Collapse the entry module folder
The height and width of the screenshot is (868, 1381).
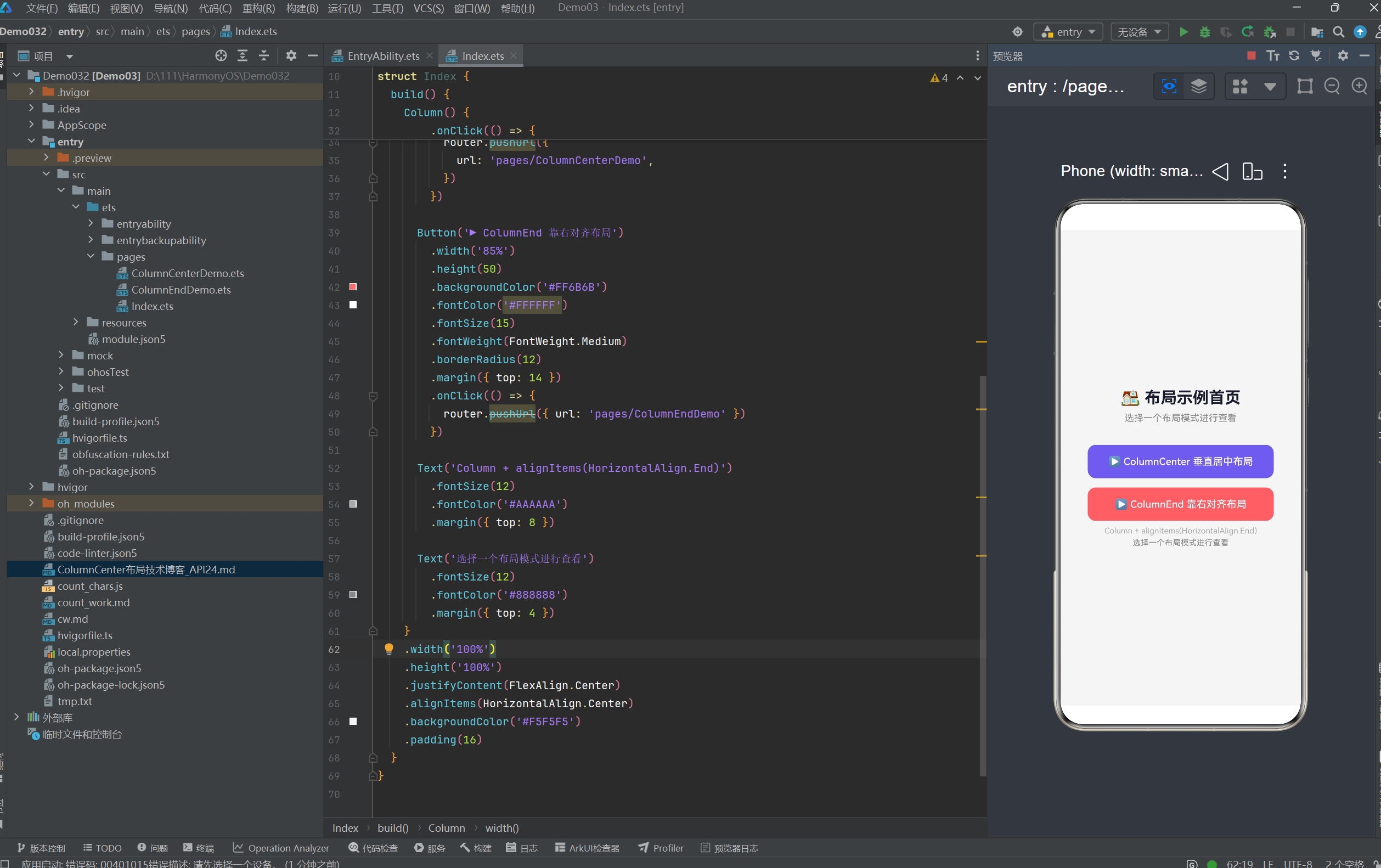coord(31,141)
